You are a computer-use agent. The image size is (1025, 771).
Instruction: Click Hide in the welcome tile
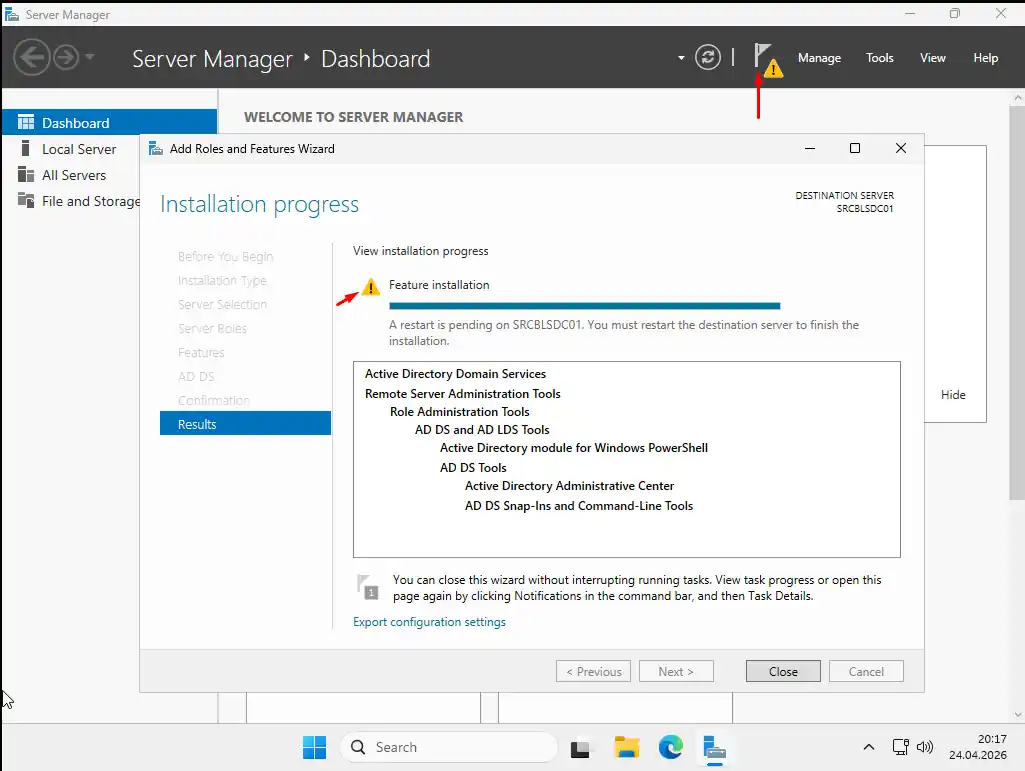pyautogui.click(x=952, y=394)
